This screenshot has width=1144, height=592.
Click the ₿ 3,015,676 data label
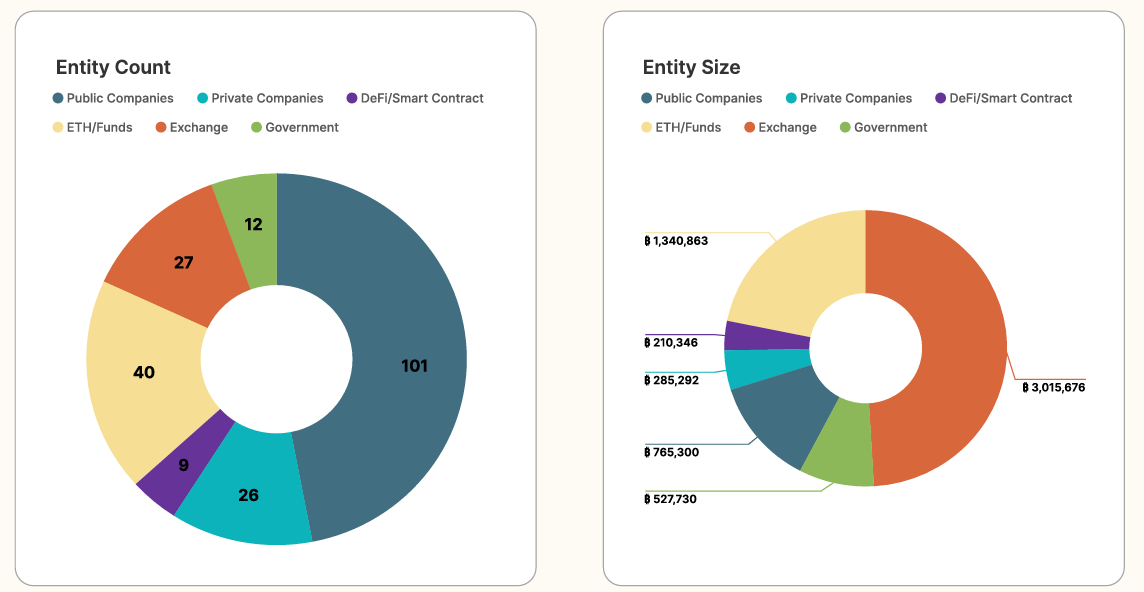pos(1053,387)
